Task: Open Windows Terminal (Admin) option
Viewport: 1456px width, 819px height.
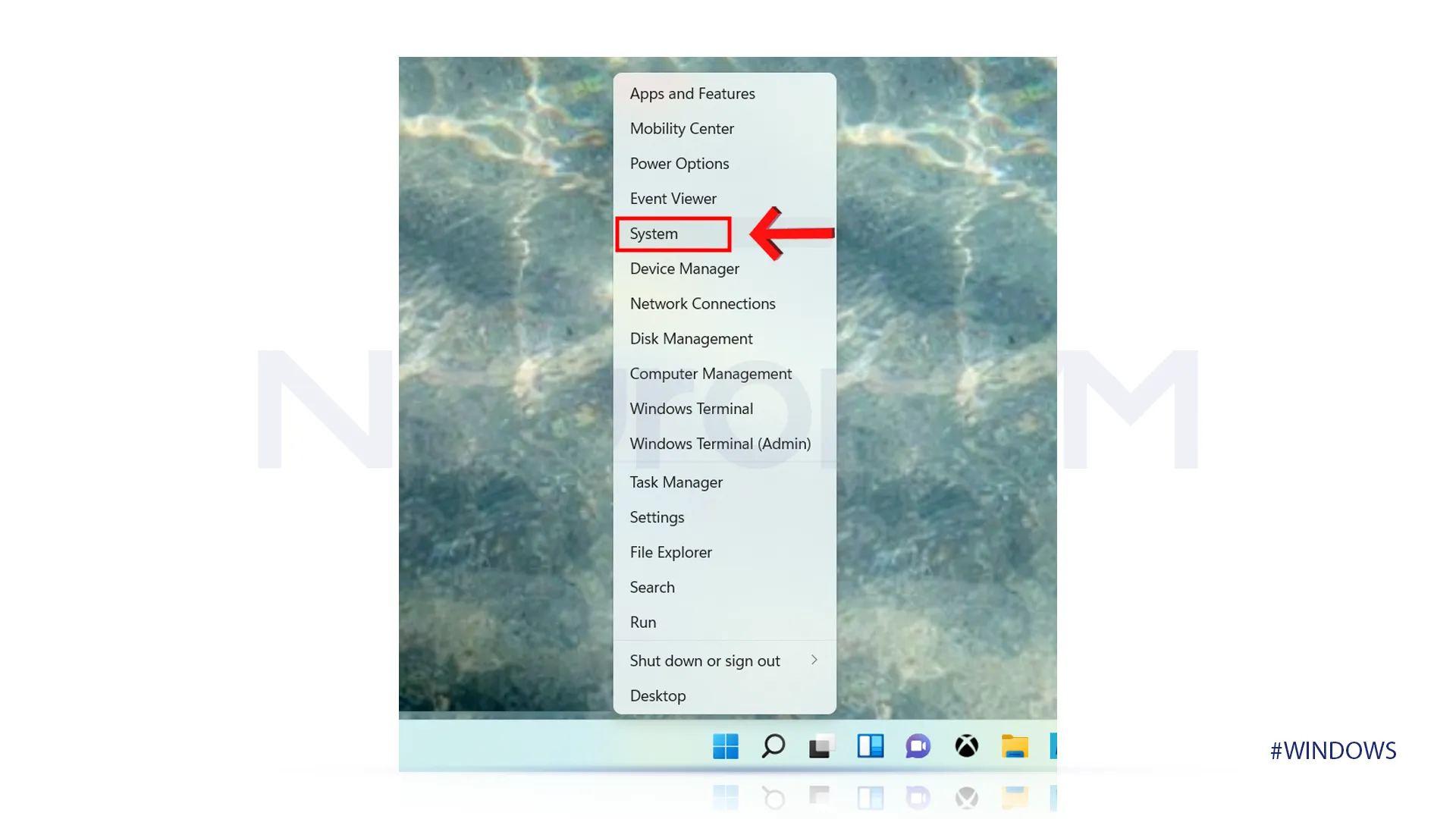Action: [720, 443]
